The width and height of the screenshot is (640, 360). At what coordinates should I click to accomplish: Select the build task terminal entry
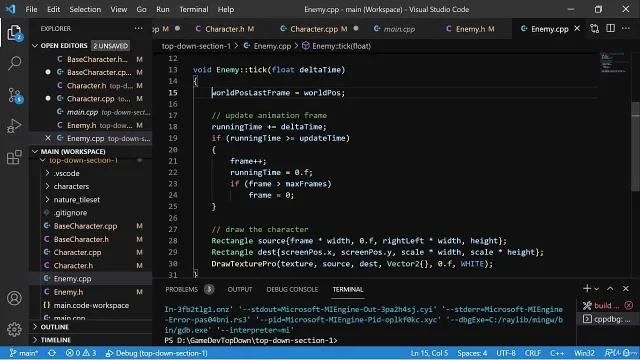tap(607, 305)
